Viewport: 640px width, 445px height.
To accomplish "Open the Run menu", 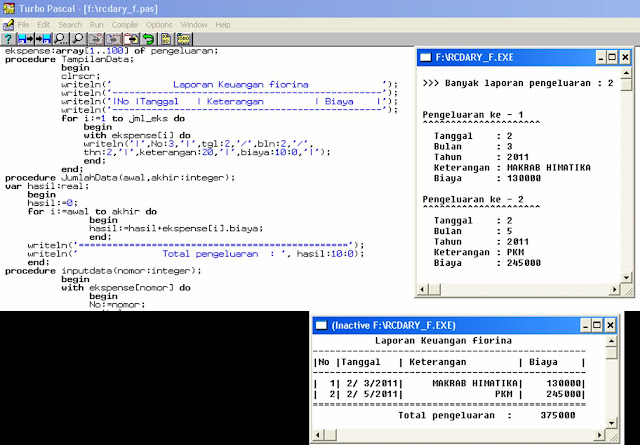I will (x=97, y=25).
